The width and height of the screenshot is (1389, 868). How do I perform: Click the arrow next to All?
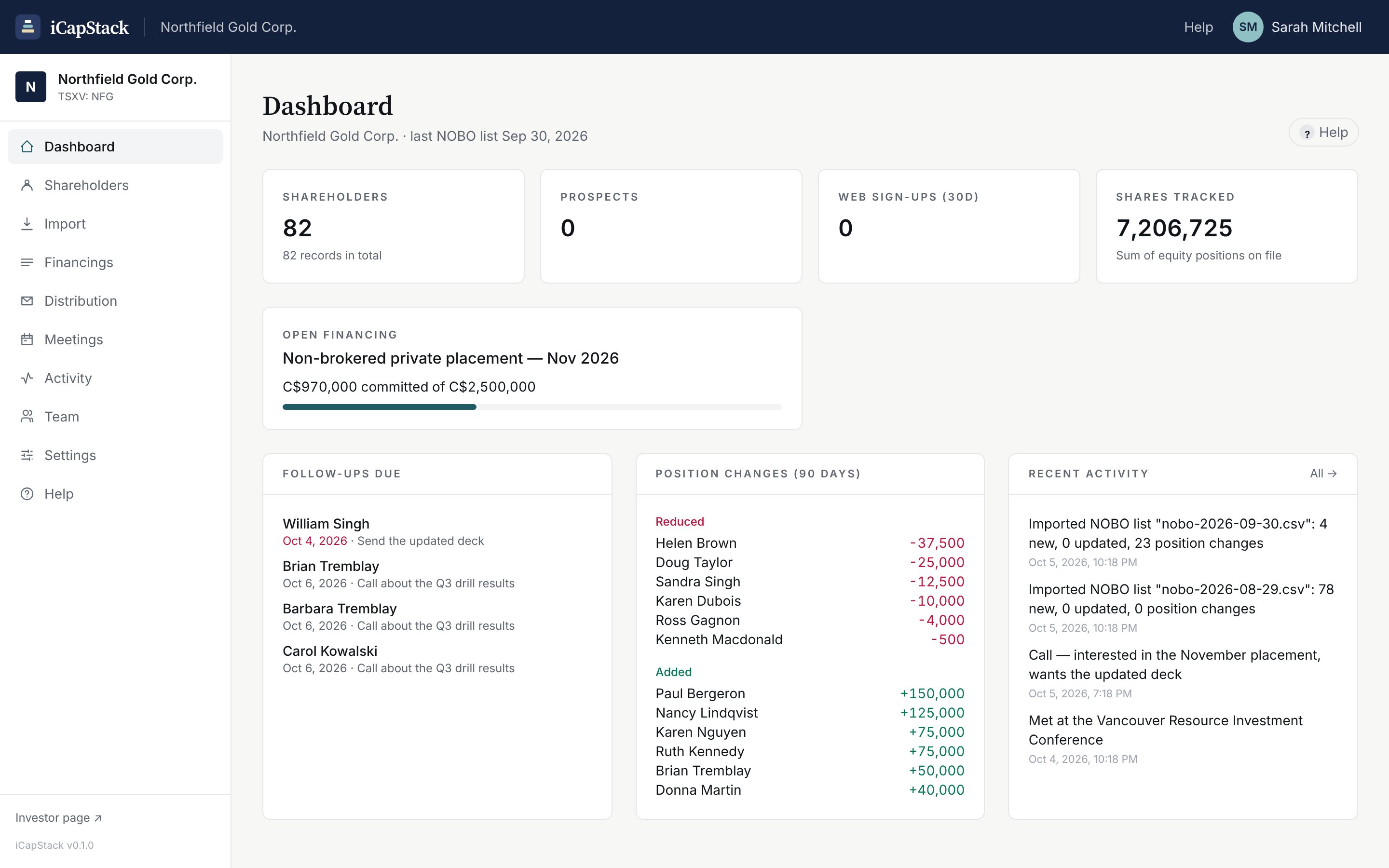(1333, 474)
